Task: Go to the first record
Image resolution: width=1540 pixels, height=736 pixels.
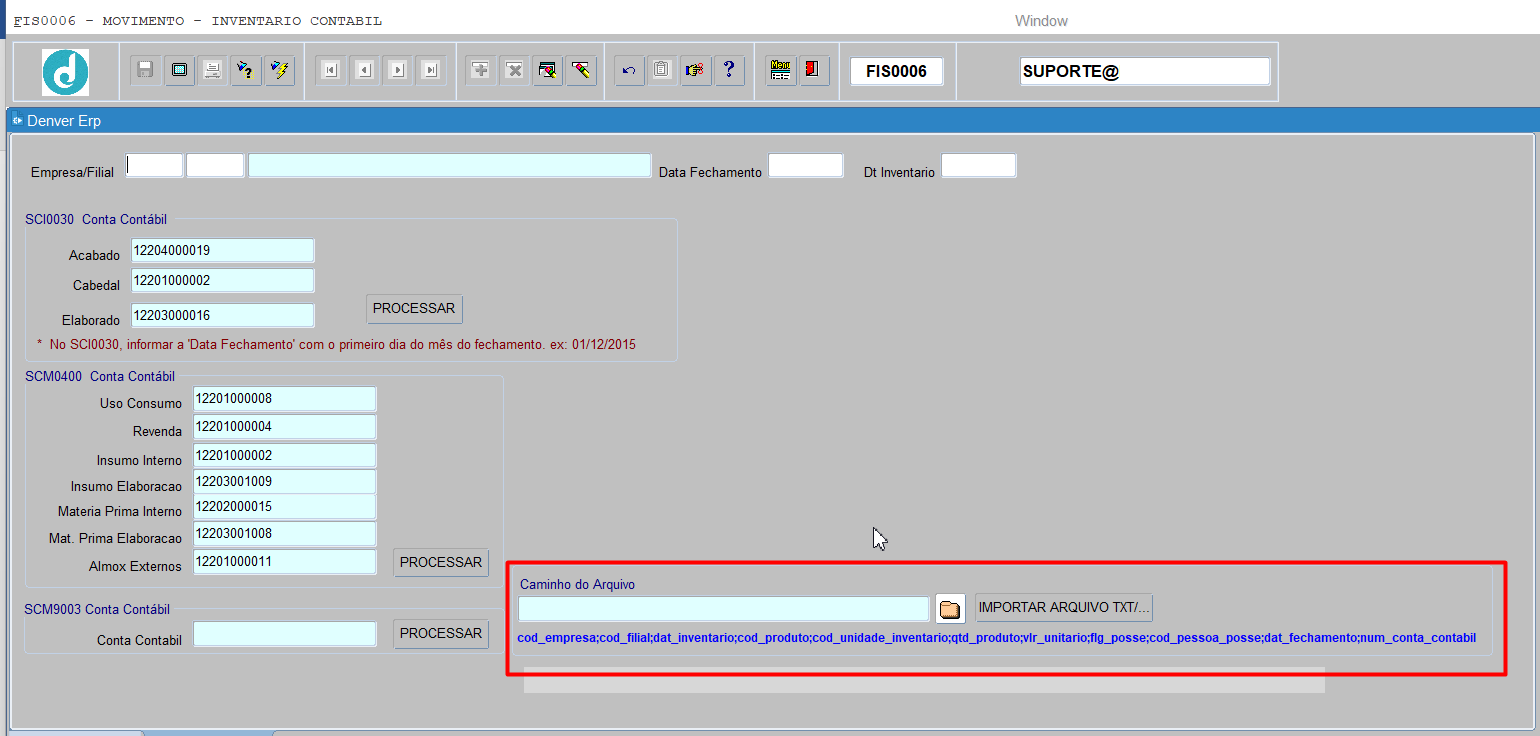Action: click(x=331, y=70)
